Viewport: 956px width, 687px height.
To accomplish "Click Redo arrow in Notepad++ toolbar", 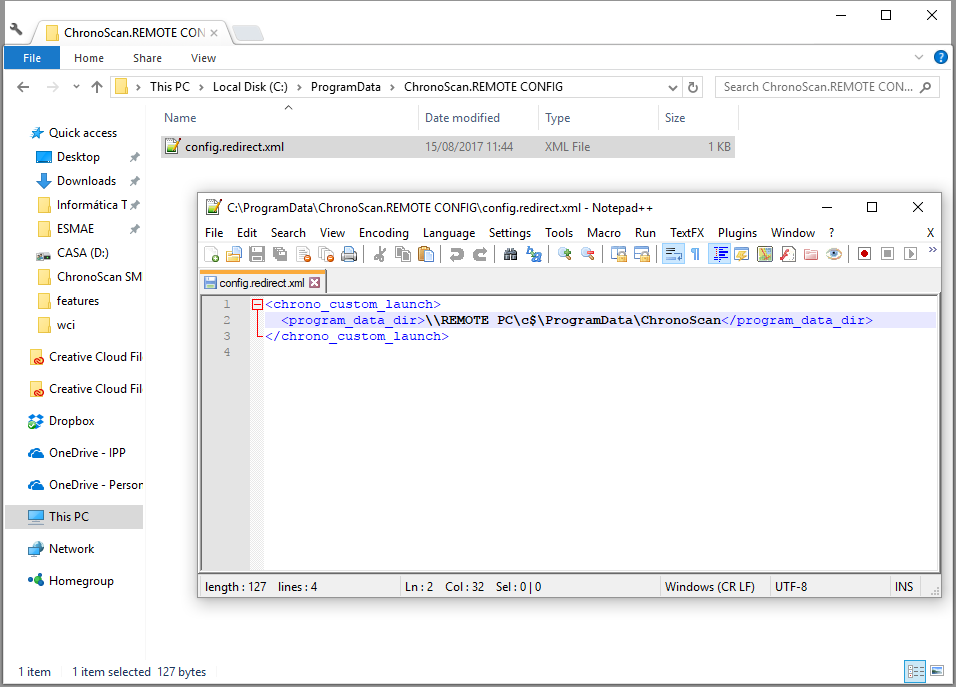I will [x=480, y=254].
